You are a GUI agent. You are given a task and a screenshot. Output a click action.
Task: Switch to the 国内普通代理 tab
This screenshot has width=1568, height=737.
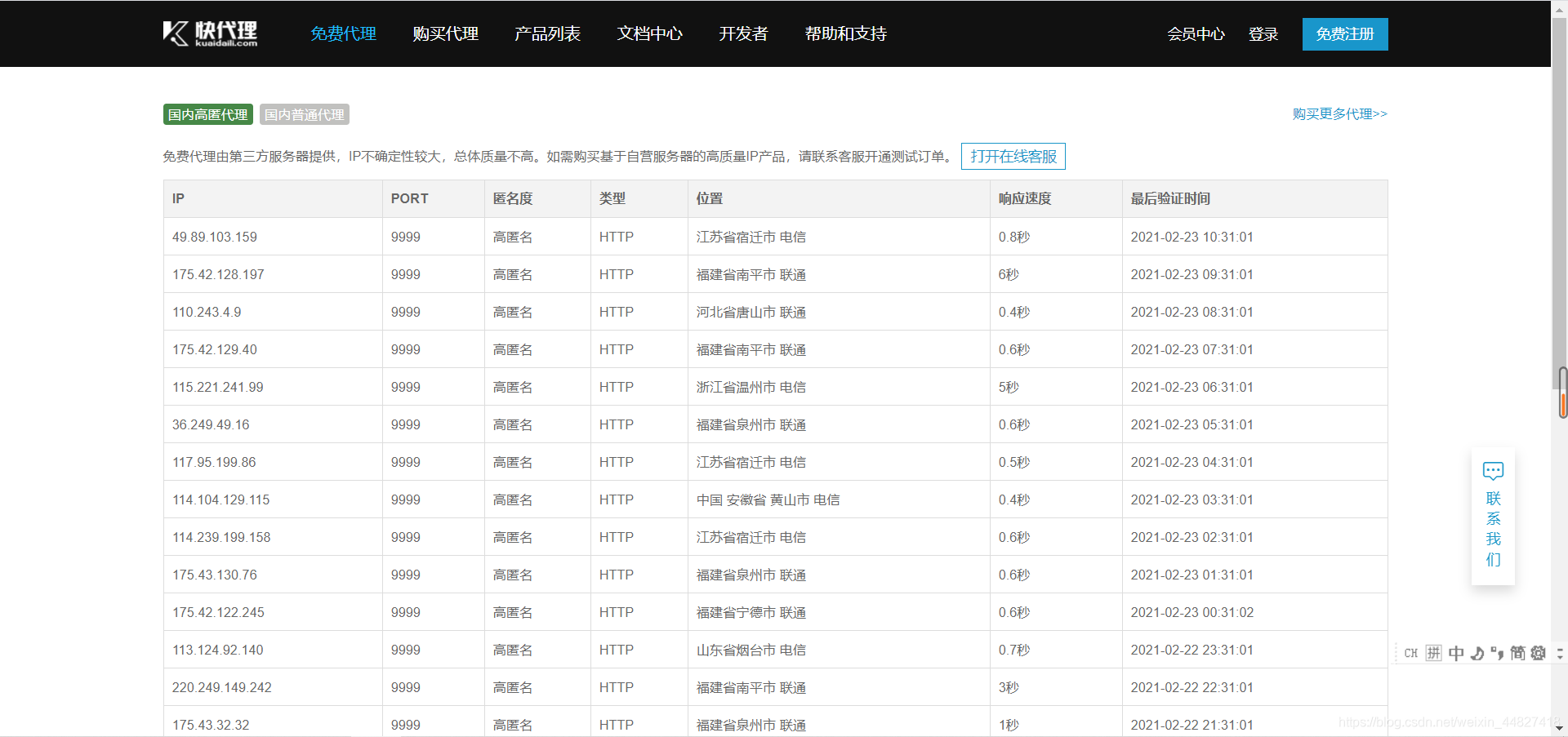coord(305,114)
